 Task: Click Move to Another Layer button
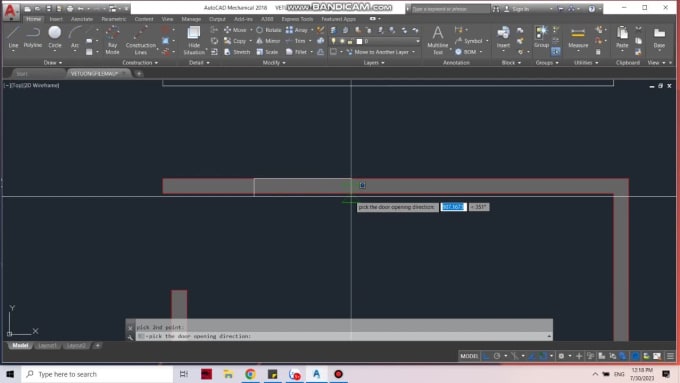pyautogui.click(x=381, y=52)
